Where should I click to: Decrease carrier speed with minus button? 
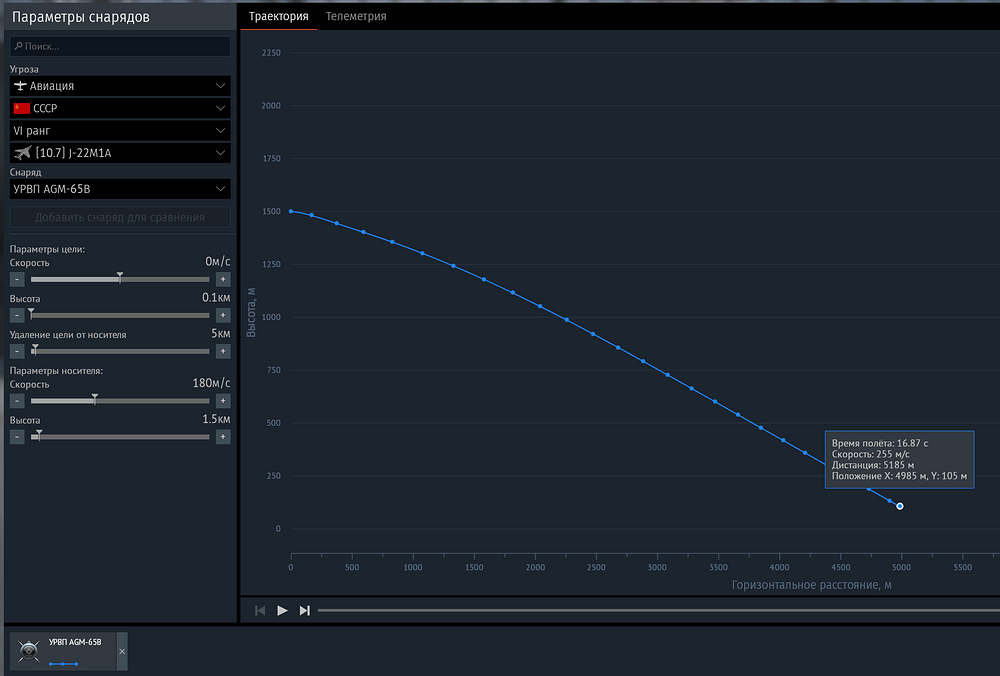tap(17, 401)
